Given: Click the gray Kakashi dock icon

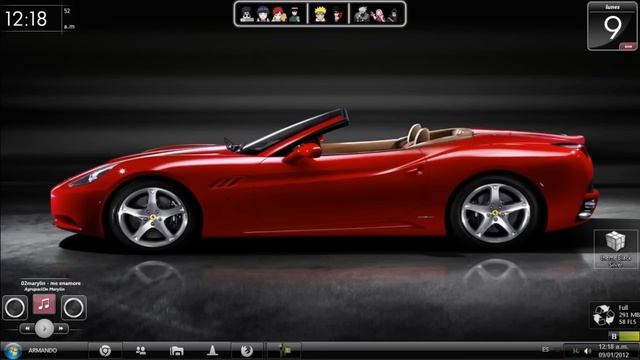Looking at the screenshot, I should click(x=362, y=14).
